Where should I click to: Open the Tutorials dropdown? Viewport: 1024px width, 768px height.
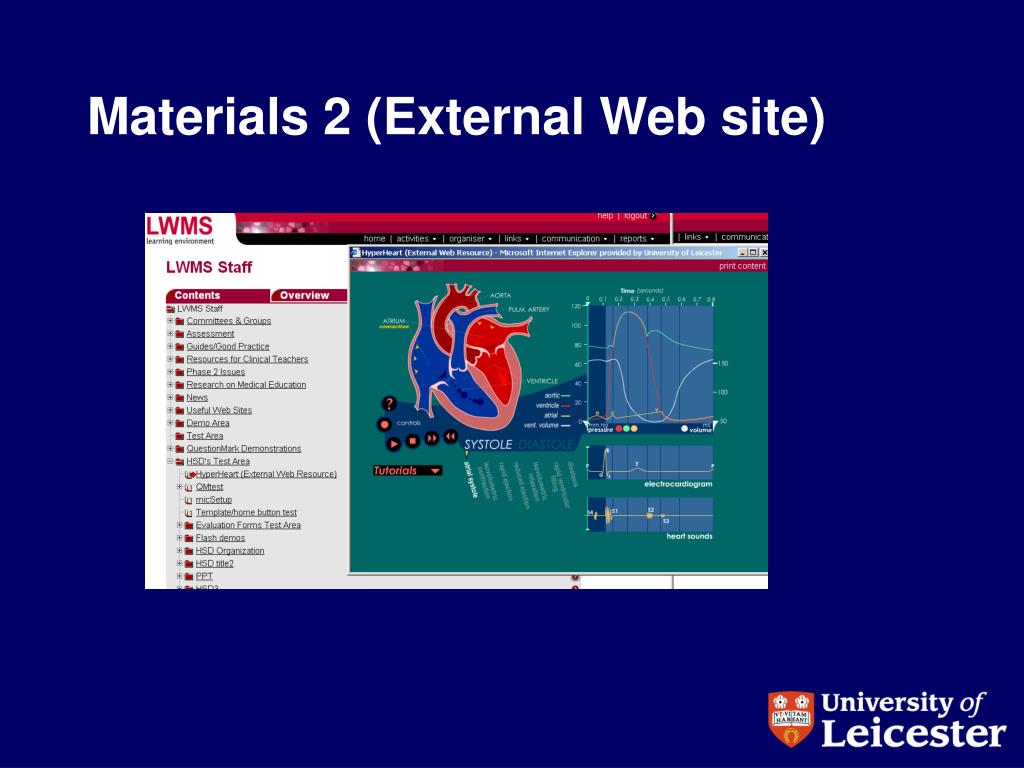pyautogui.click(x=408, y=471)
